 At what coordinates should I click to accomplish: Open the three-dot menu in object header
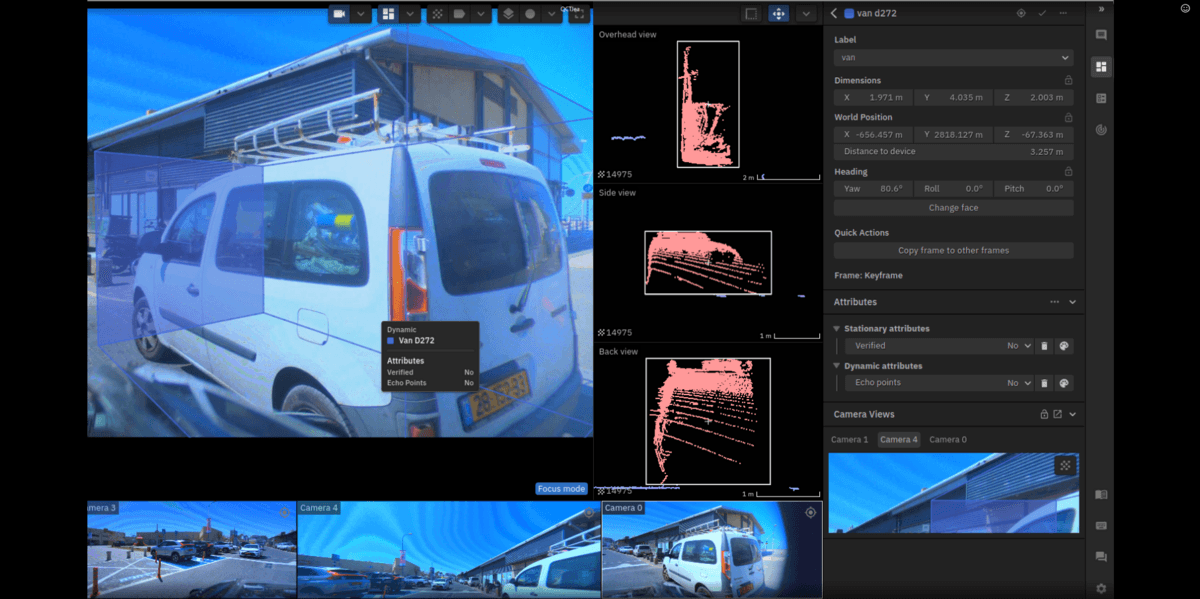click(x=1063, y=13)
